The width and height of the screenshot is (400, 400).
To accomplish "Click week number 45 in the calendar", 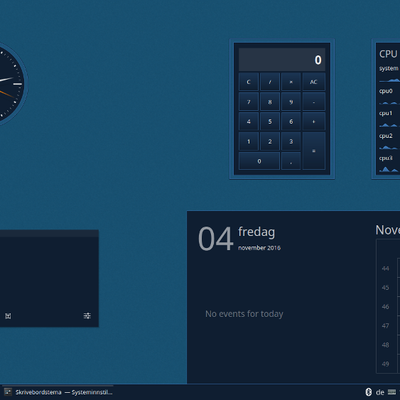I will tap(385, 287).
